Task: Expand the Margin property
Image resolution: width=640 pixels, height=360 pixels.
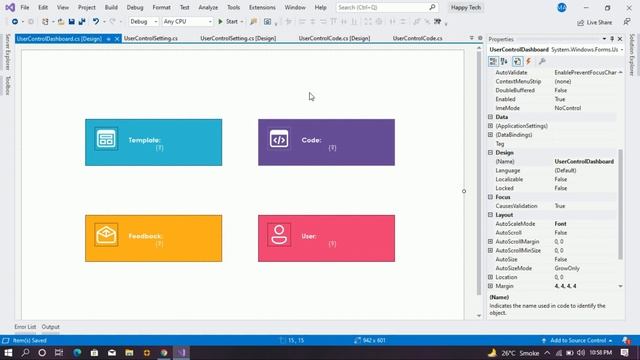Action: (x=491, y=286)
